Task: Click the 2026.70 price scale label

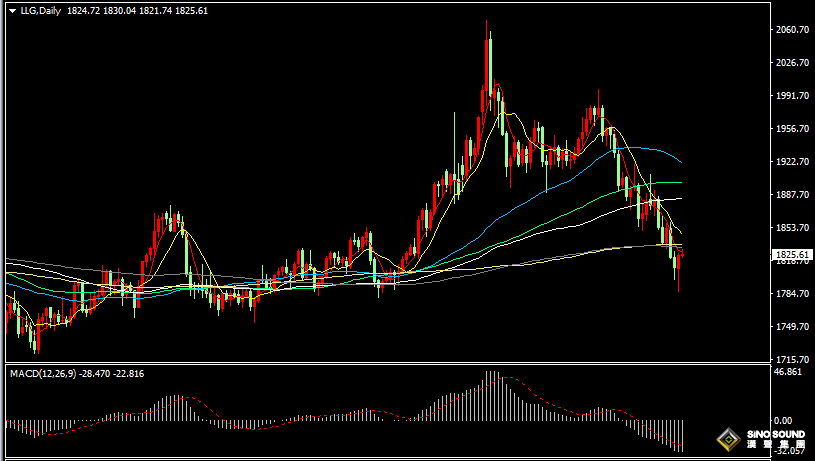Action: (x=792, y=63)
